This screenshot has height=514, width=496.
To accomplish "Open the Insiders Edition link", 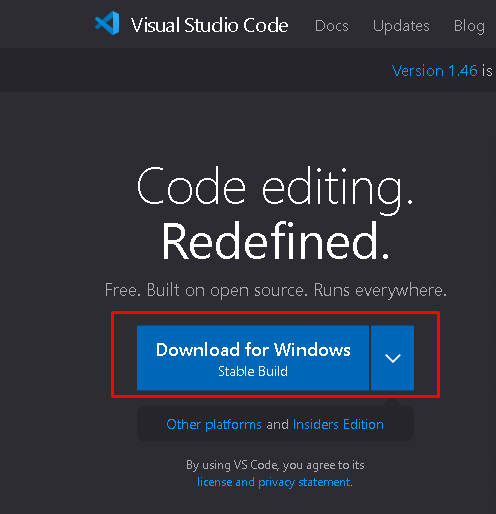I will [x=338, y=424].
